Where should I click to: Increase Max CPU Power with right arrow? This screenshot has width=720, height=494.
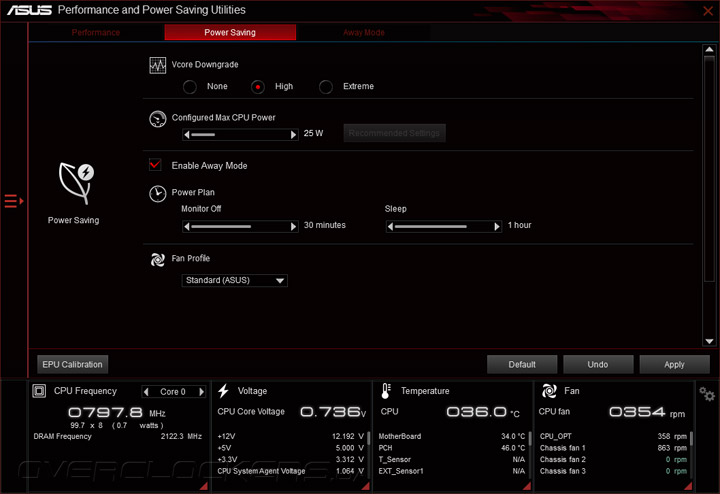[x=293, y=135]
